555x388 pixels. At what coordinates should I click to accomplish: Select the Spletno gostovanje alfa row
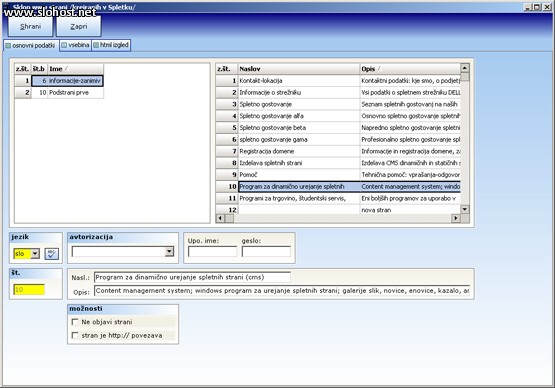tap(338, 116)
